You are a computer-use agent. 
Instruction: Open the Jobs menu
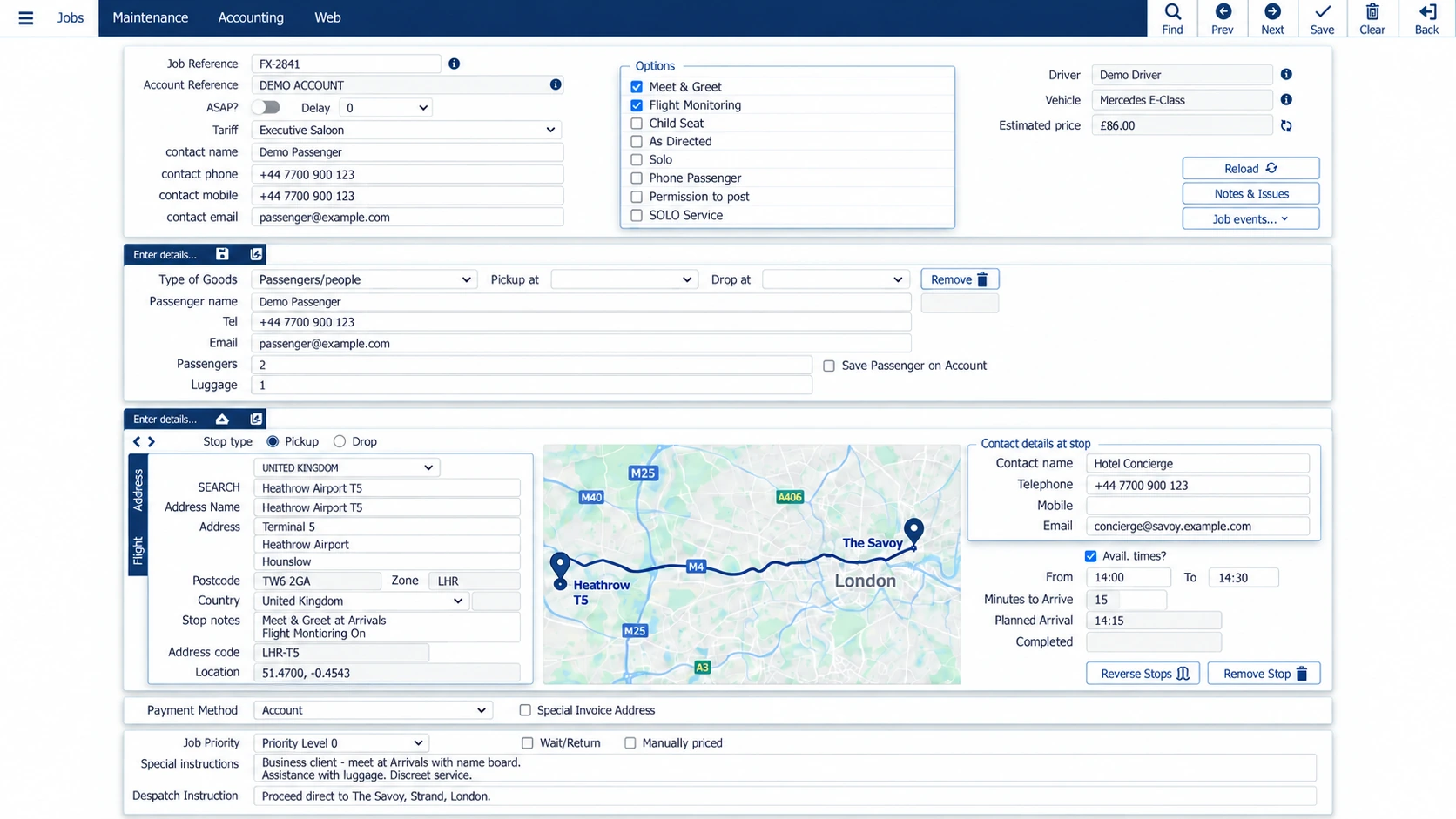71,17
